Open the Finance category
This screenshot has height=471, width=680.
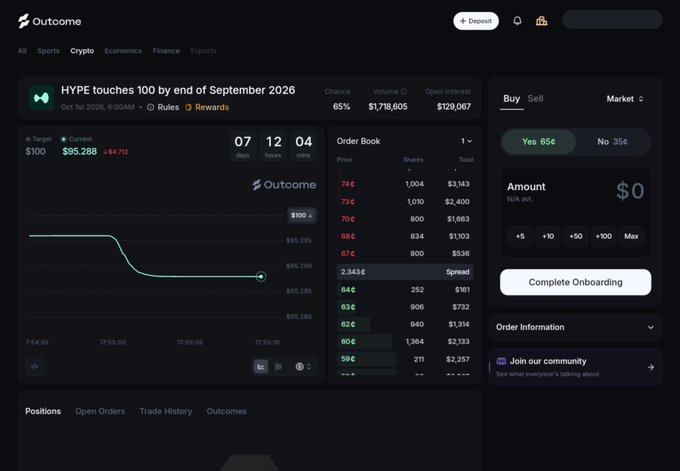[x=166, y=51]
